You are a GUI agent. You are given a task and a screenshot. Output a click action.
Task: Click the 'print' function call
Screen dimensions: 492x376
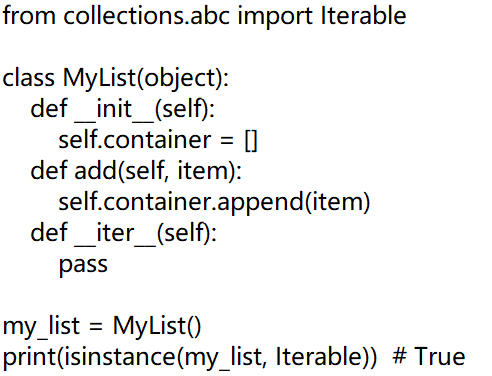[x=30, y=357]
